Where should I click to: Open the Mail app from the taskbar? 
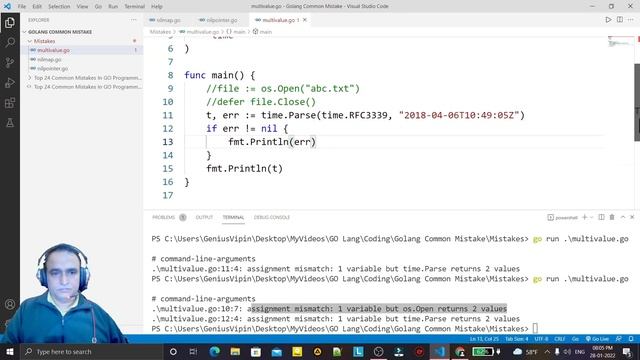point(276,351)
